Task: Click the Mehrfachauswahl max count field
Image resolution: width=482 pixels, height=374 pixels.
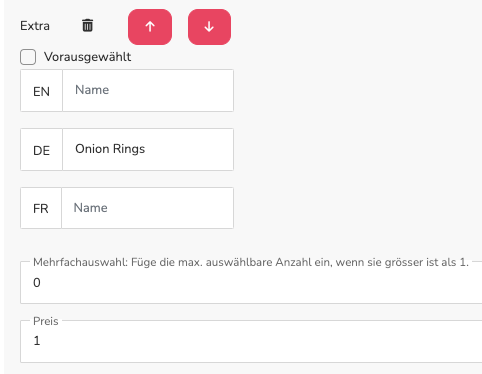Action: (x=251, y=283)
